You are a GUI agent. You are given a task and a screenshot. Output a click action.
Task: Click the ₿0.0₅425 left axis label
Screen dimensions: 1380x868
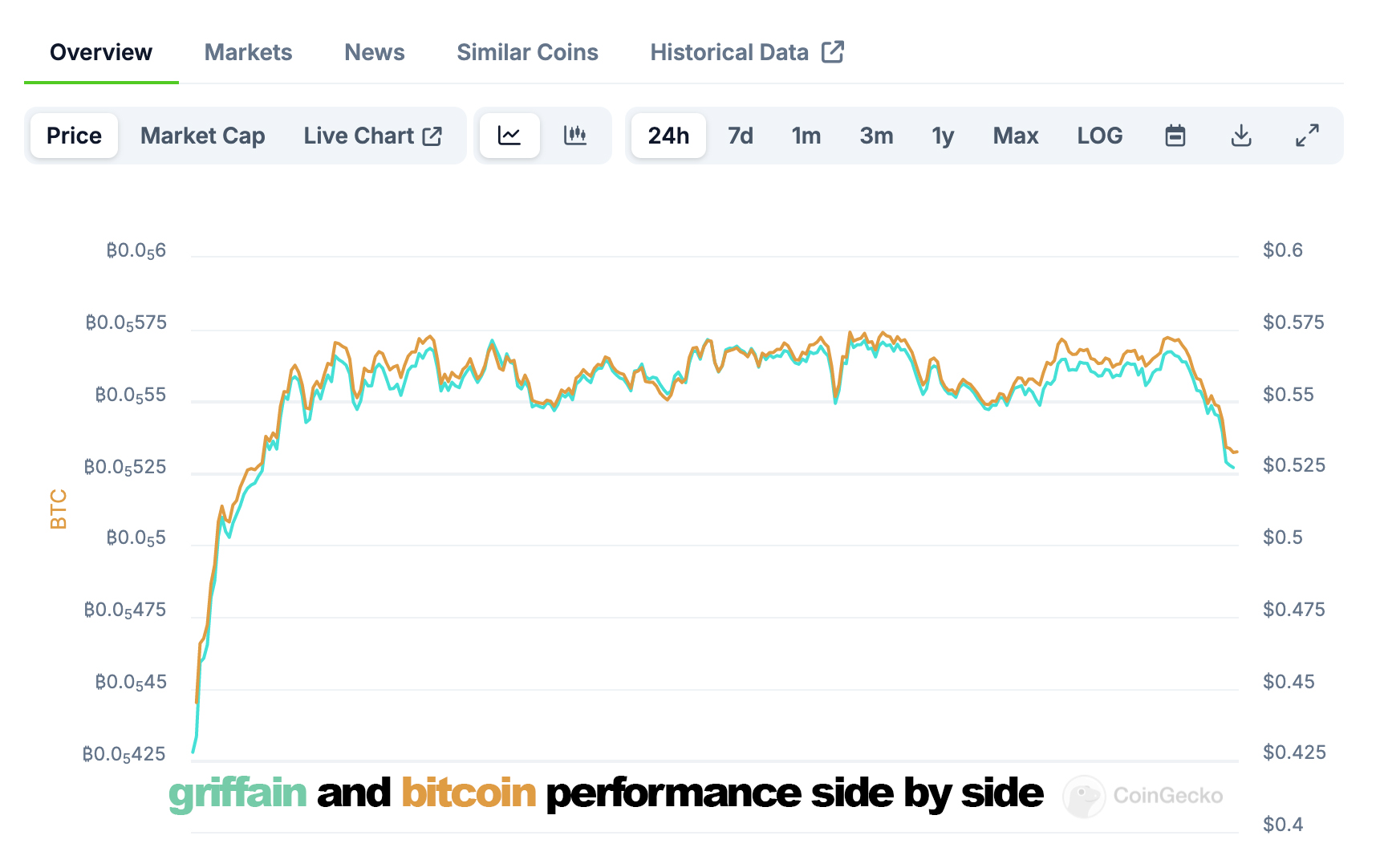click(124, 755)
